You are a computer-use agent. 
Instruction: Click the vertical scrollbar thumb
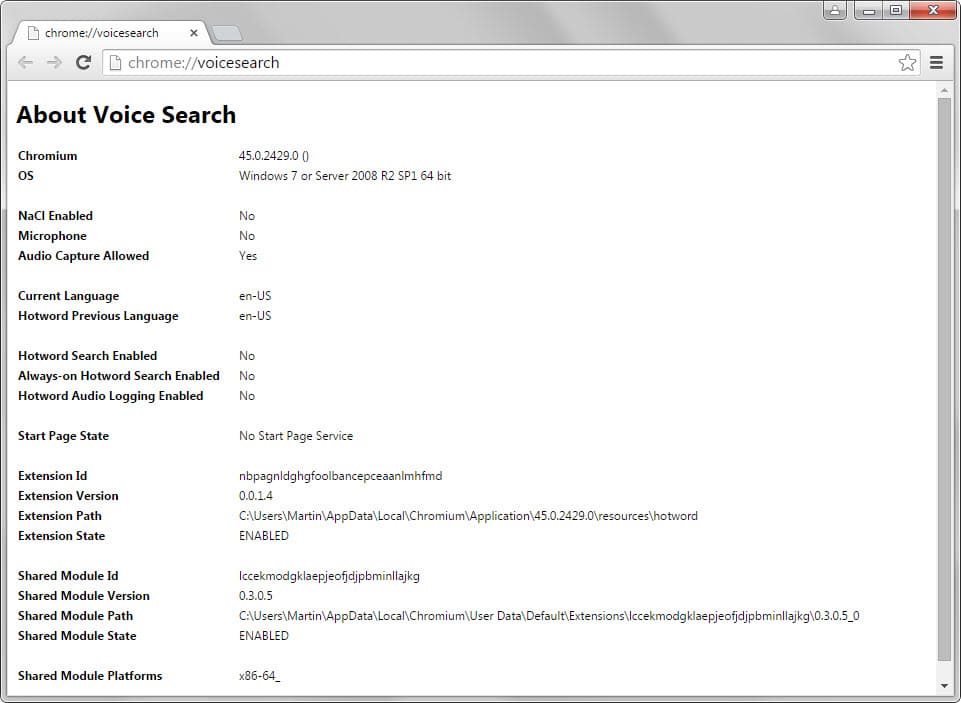(944, 379)
